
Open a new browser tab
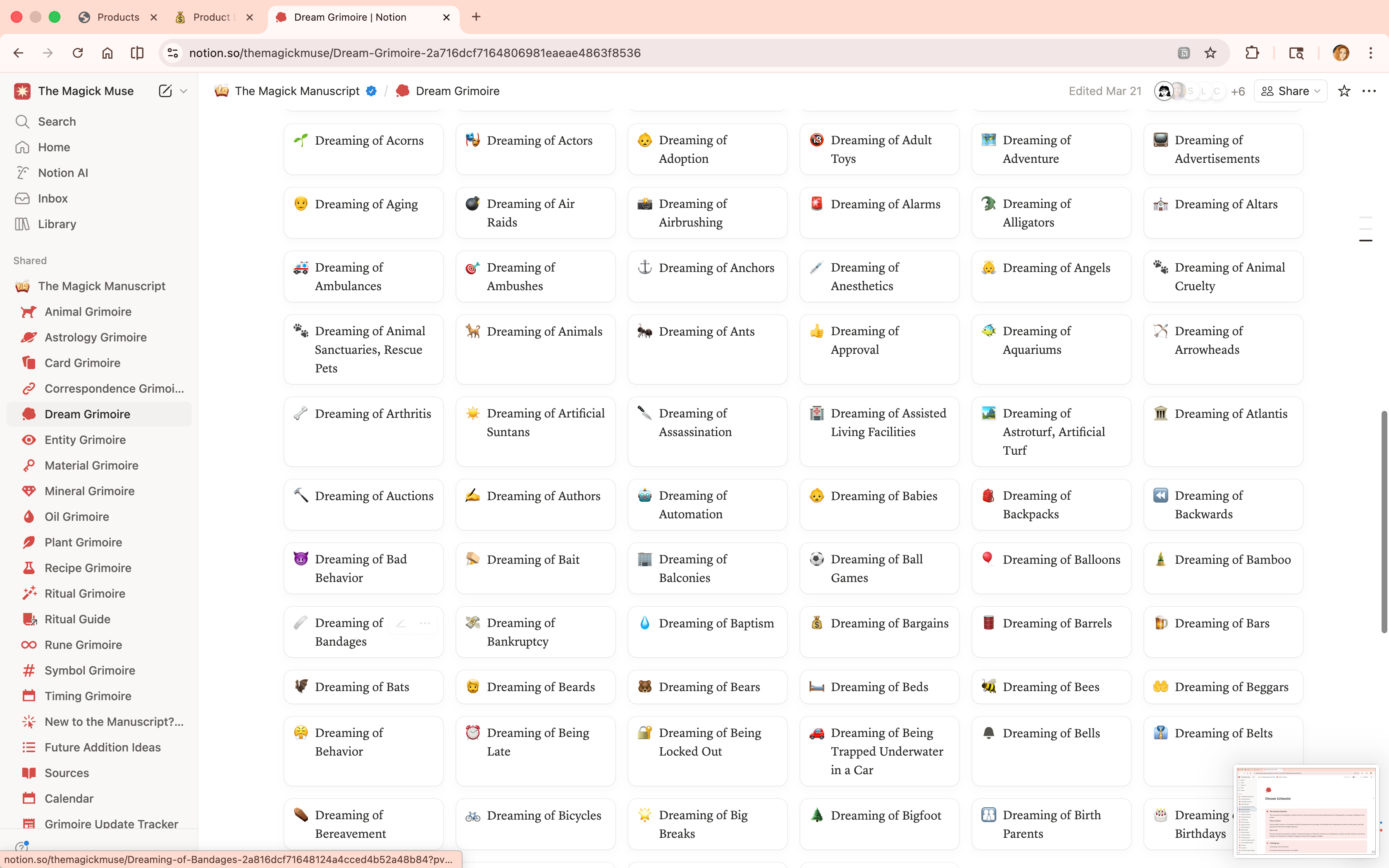476,17
